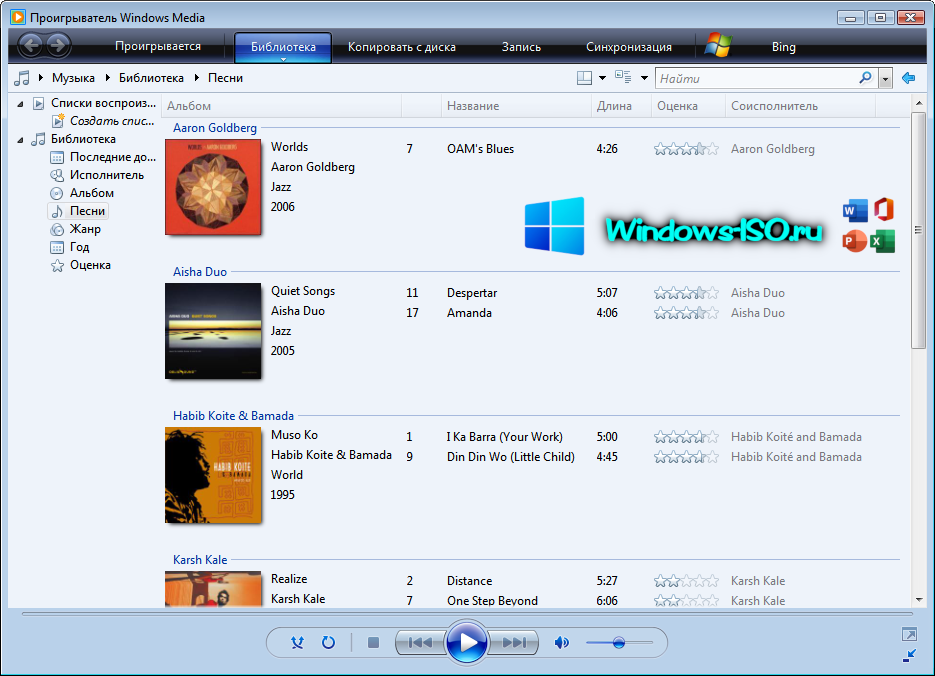Sort by the Соисполнитель column header

pyautogui.click(x=800, y=106)
